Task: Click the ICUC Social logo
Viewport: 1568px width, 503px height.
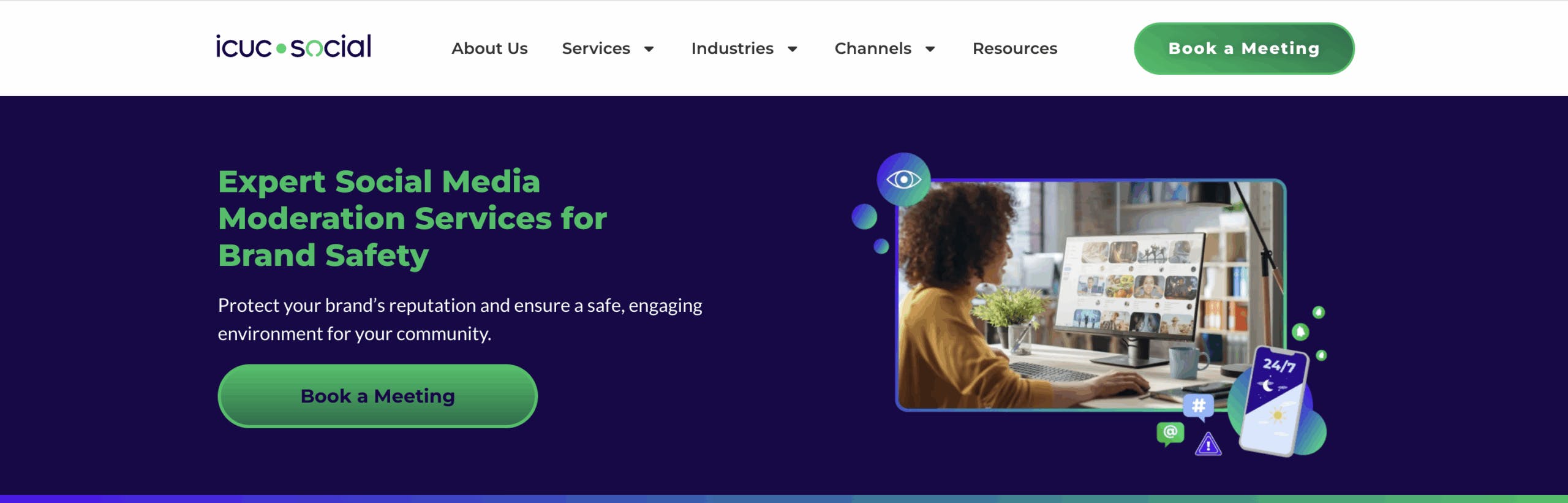Action: (293, 47)
